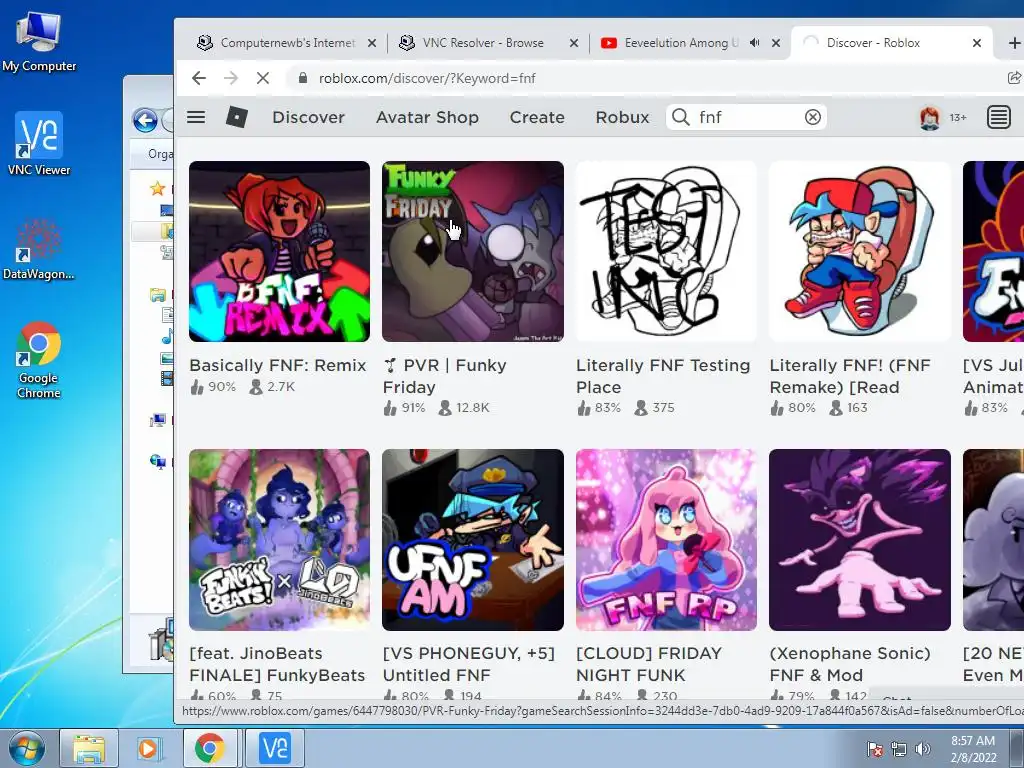Click [VS PHONEGUY, +5] Untitled FNF title
The width and height of the screenshot is (1024, 768).
(468, 664)
